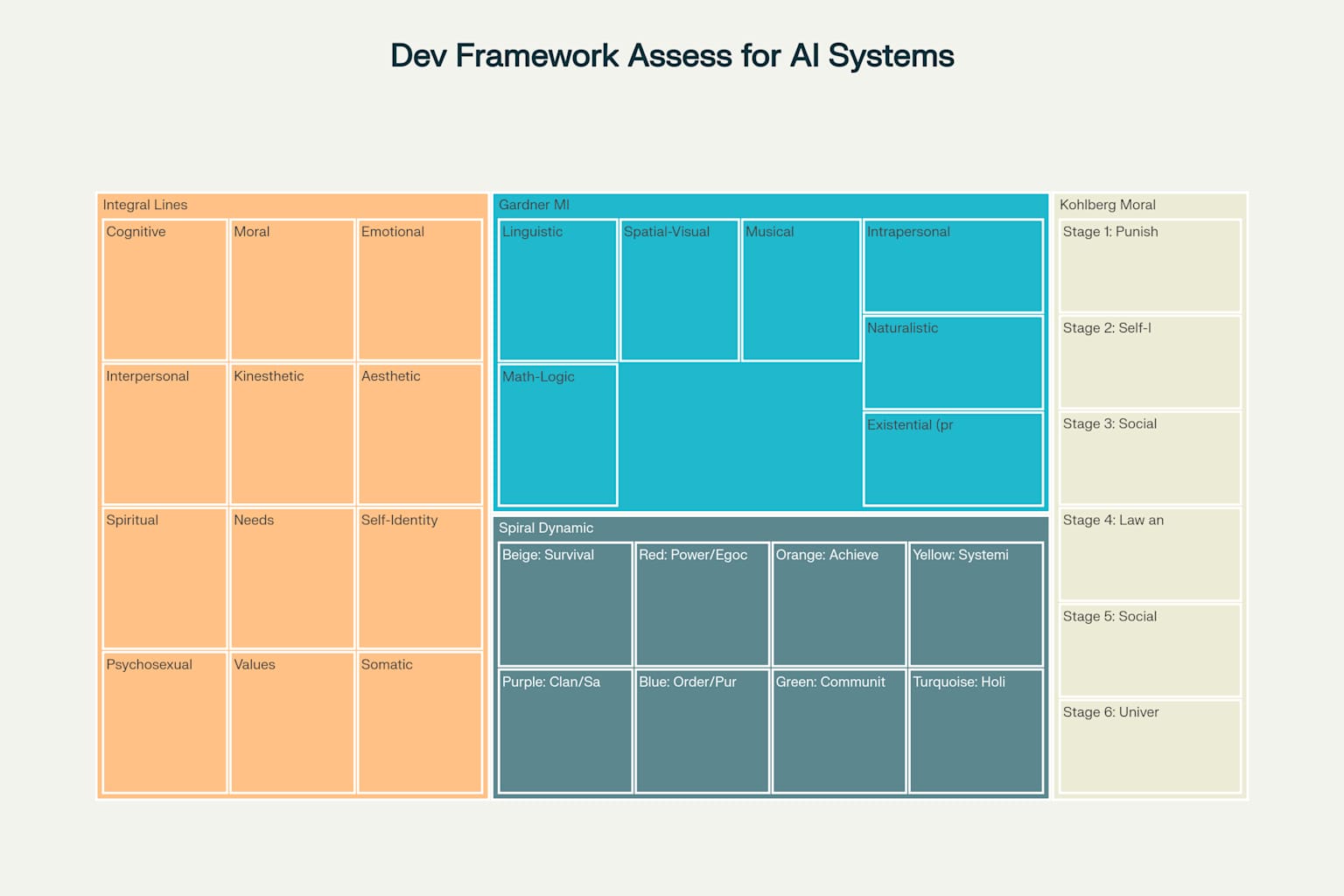
Task: Click the Interpersonal cell
Action: point(164,434)
